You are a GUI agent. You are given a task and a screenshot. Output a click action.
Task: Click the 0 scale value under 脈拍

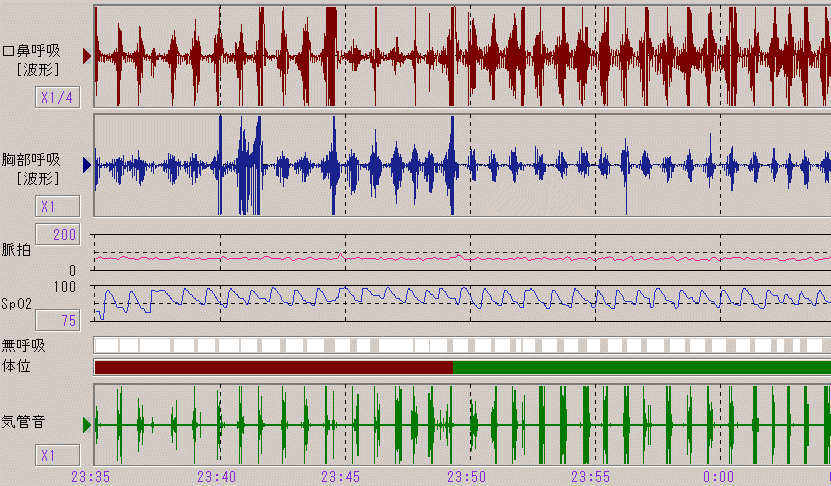[73, 271]
